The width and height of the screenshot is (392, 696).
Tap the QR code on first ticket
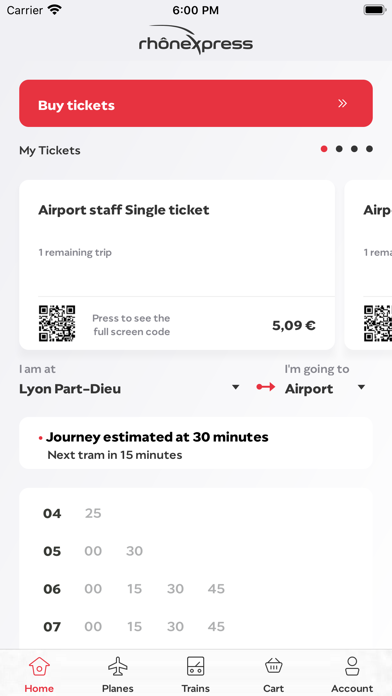coord(57,323)
